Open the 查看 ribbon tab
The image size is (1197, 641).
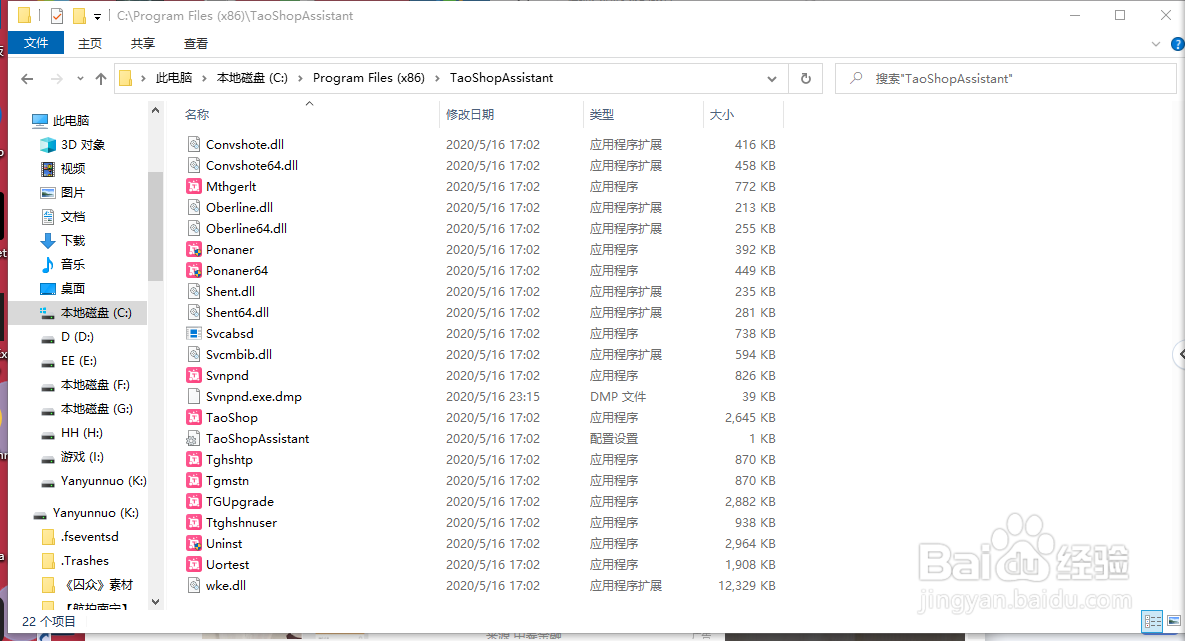[195, 43]
